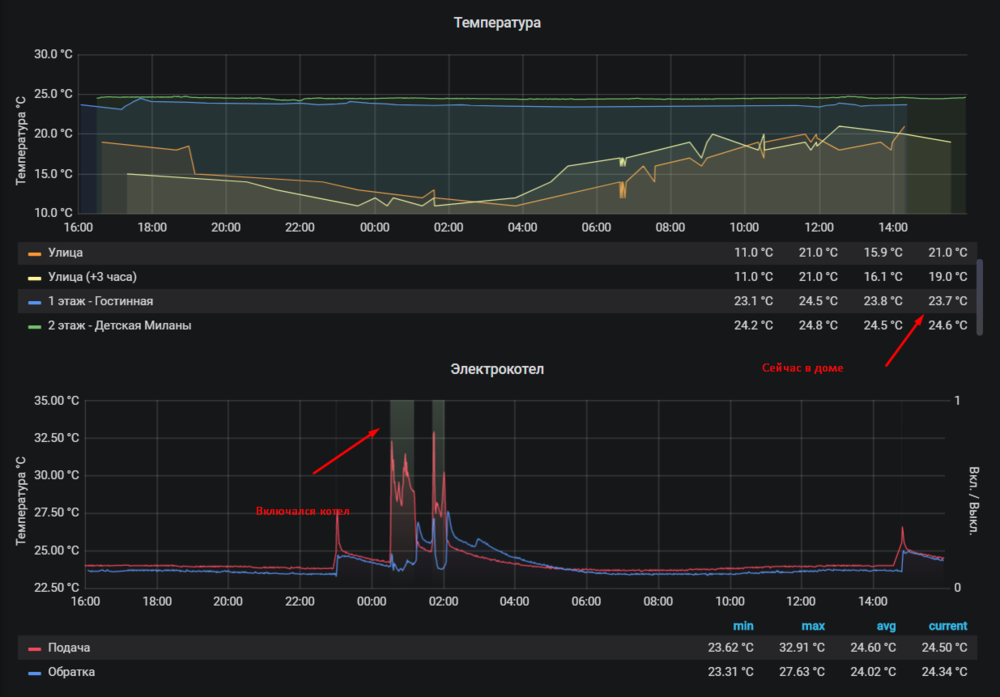Sort legend by the max column
1000x697 pixels.
tap(813, 626)
